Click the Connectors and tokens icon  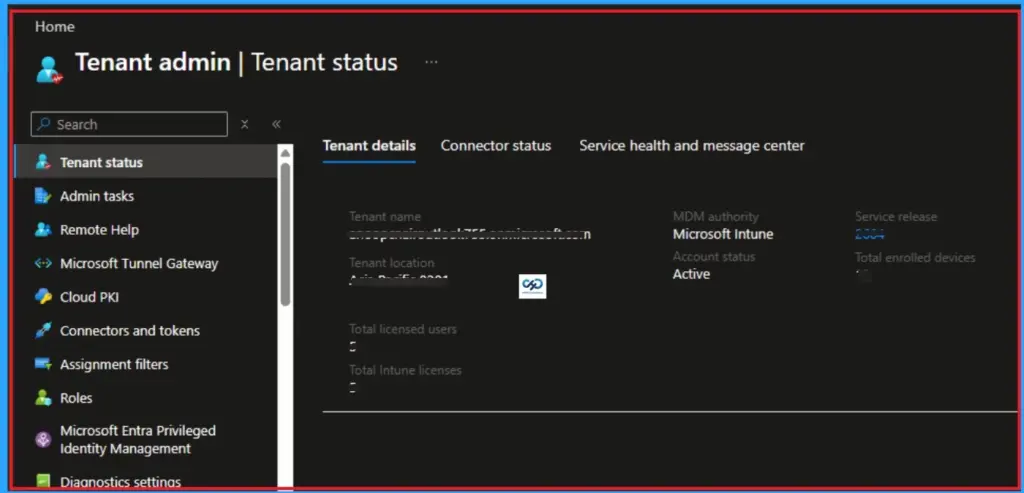coord(43,330)
